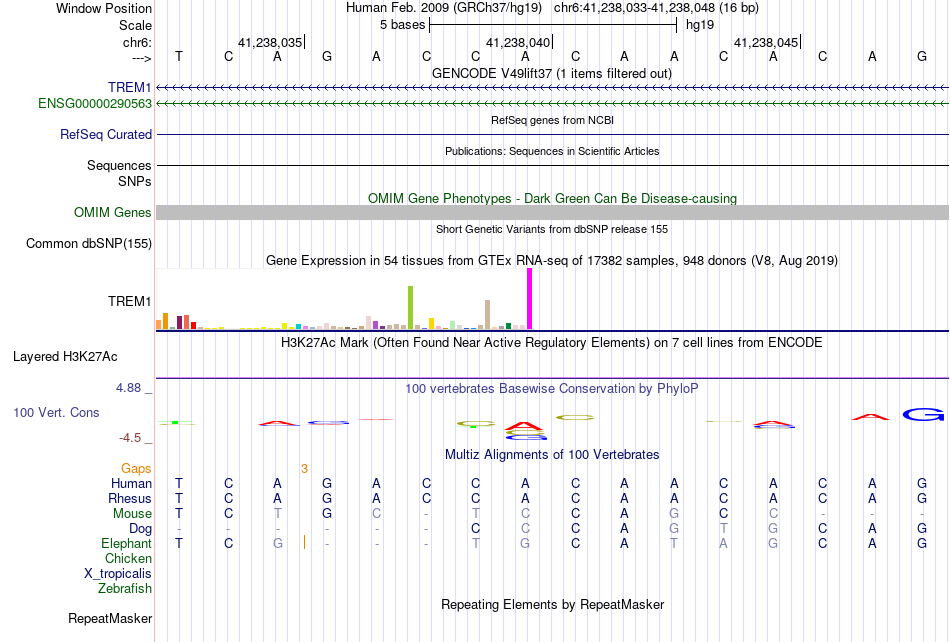Click the Layered H3K27Ac track label
950x642 pixels.
tap(65, 357)
